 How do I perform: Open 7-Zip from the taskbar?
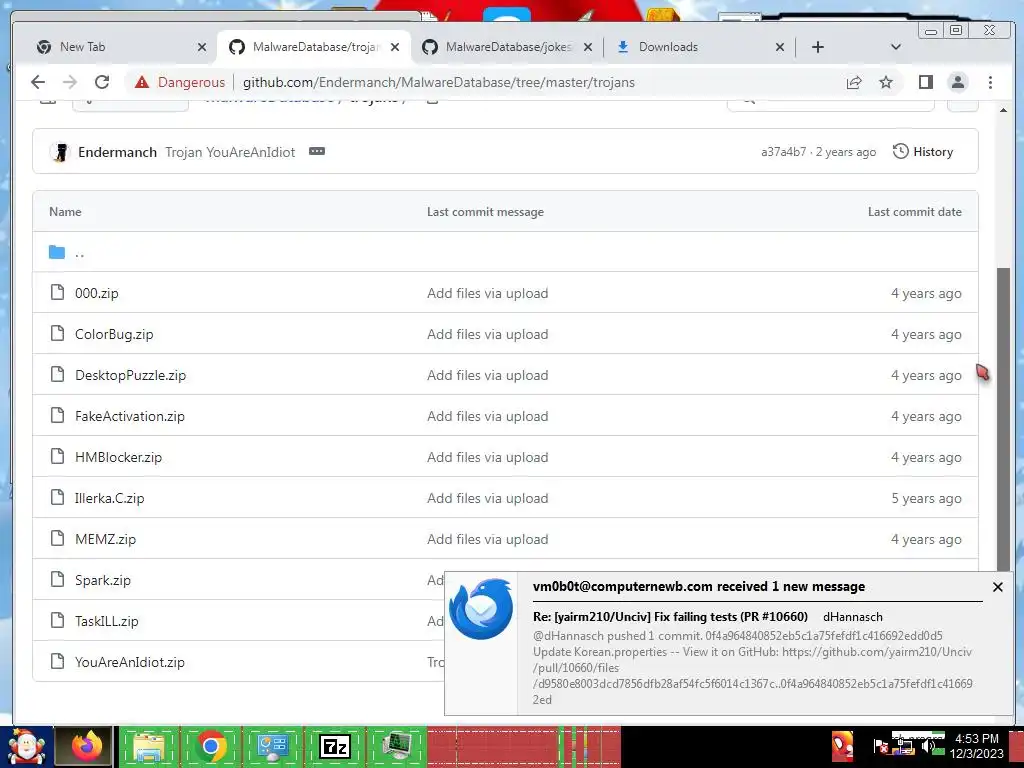pos(334,746)
